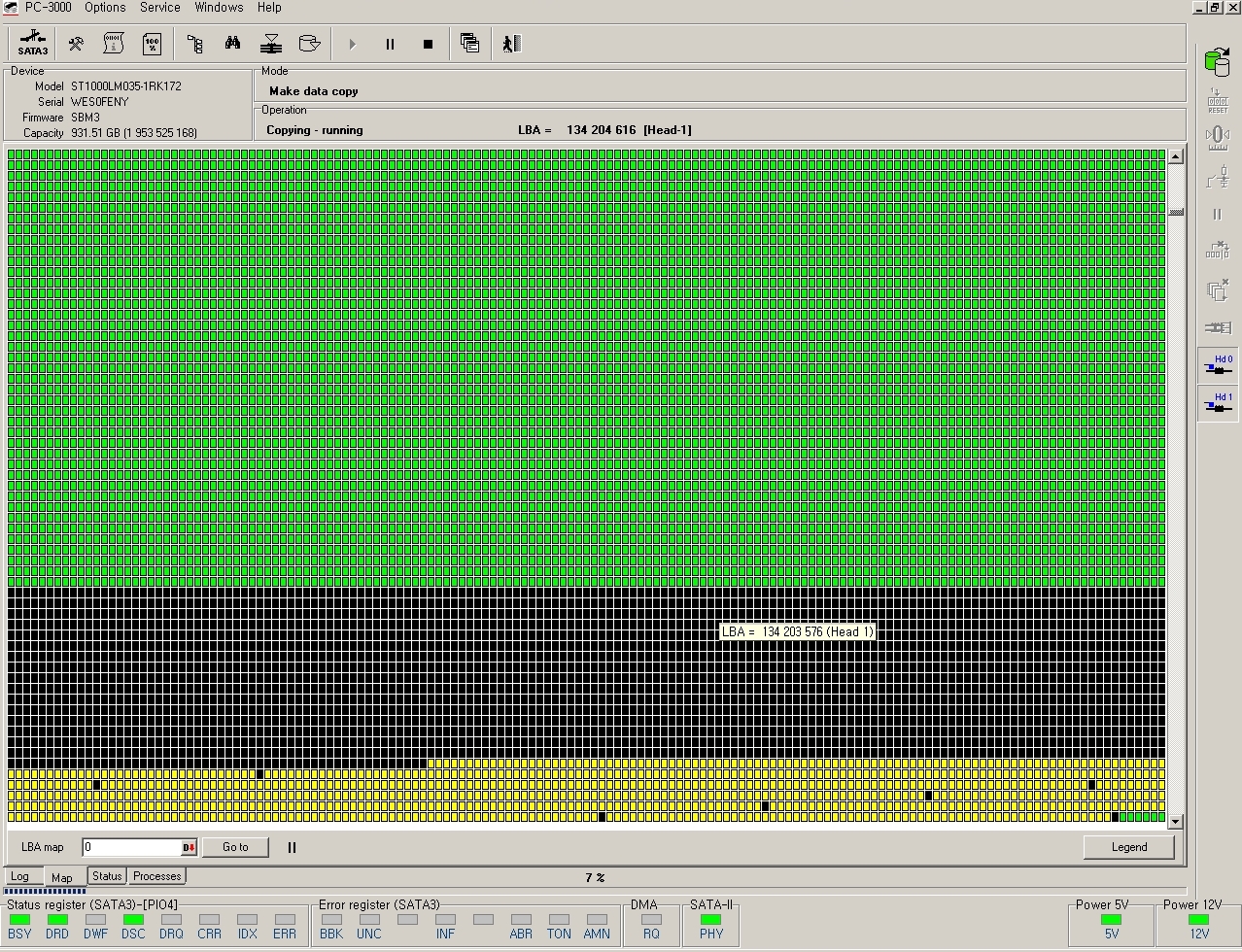1242x952 pixels.
Task: Click the PHY SATA-II indicator
Action: pos(711,920)
